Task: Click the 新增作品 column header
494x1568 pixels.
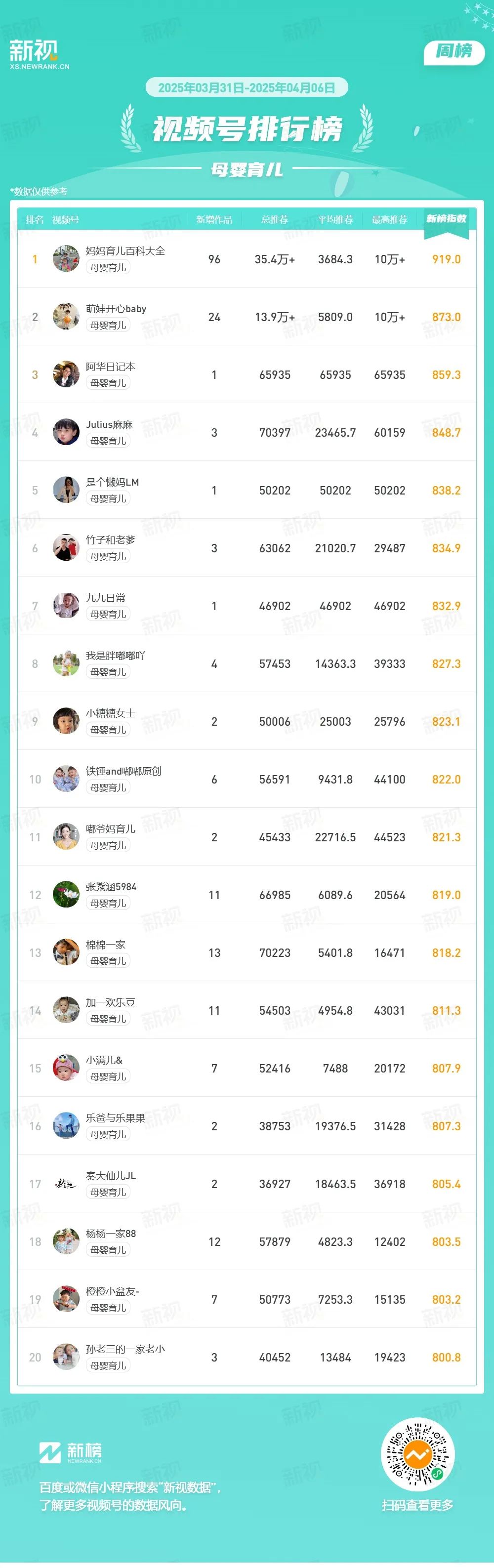Action: coord(214,220)
